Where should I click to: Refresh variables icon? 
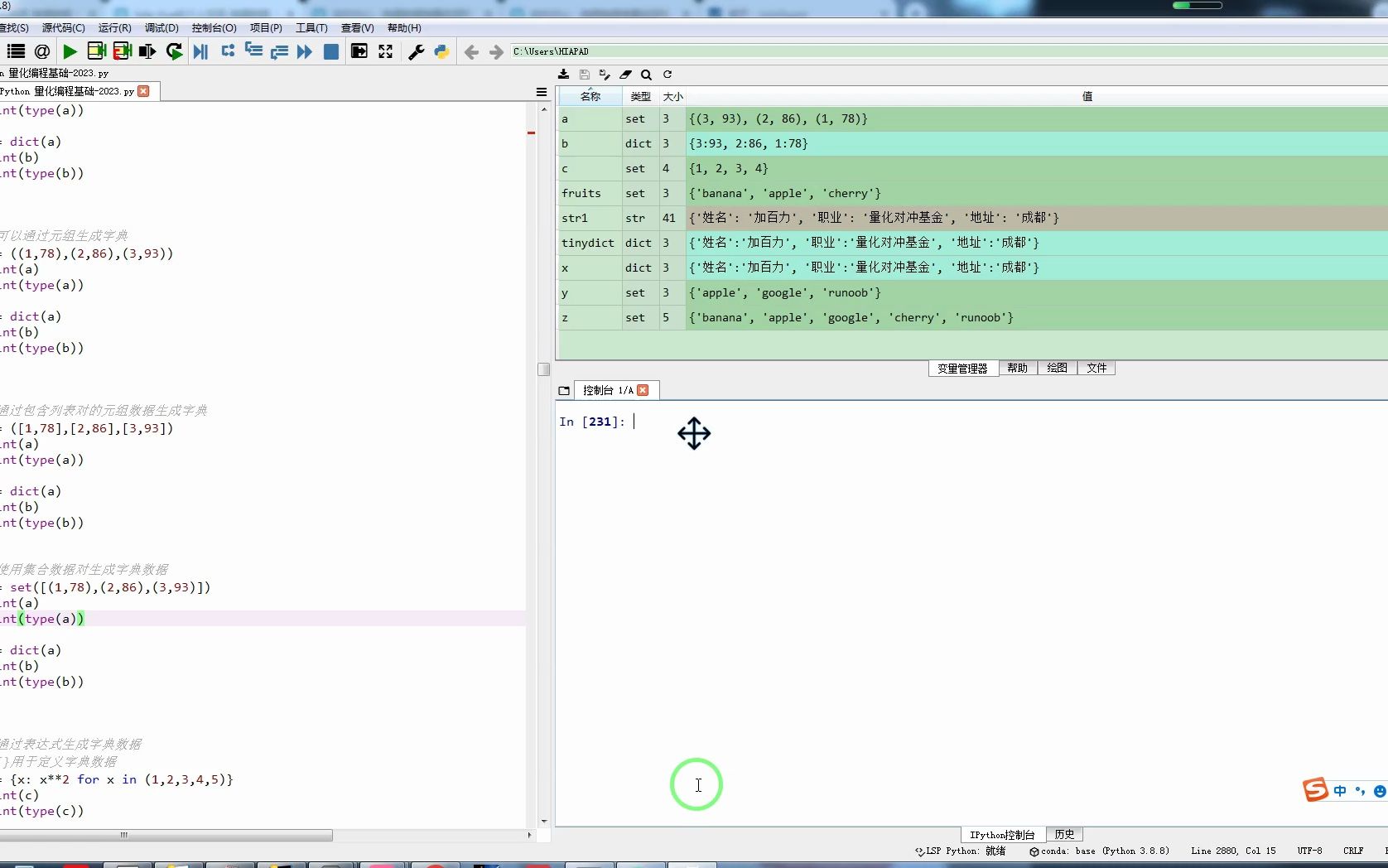tap(667, 75)
